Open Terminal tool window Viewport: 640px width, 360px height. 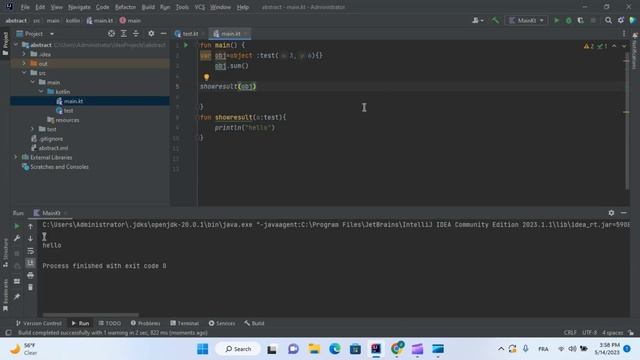pyautogui.click(x=184, y=323)
